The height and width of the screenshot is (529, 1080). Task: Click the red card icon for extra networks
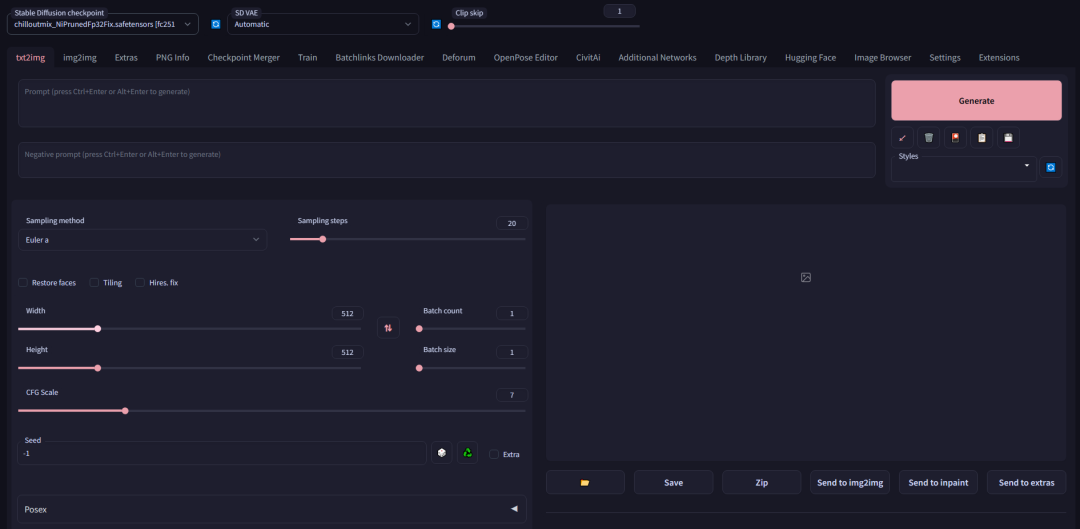point(955,137)
